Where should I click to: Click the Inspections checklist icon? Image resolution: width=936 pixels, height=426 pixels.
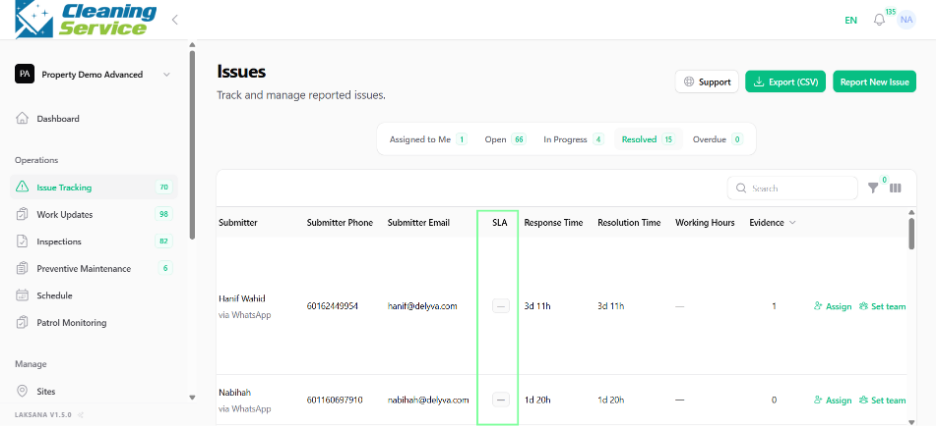pyautogui.click(x=22, y=241)
